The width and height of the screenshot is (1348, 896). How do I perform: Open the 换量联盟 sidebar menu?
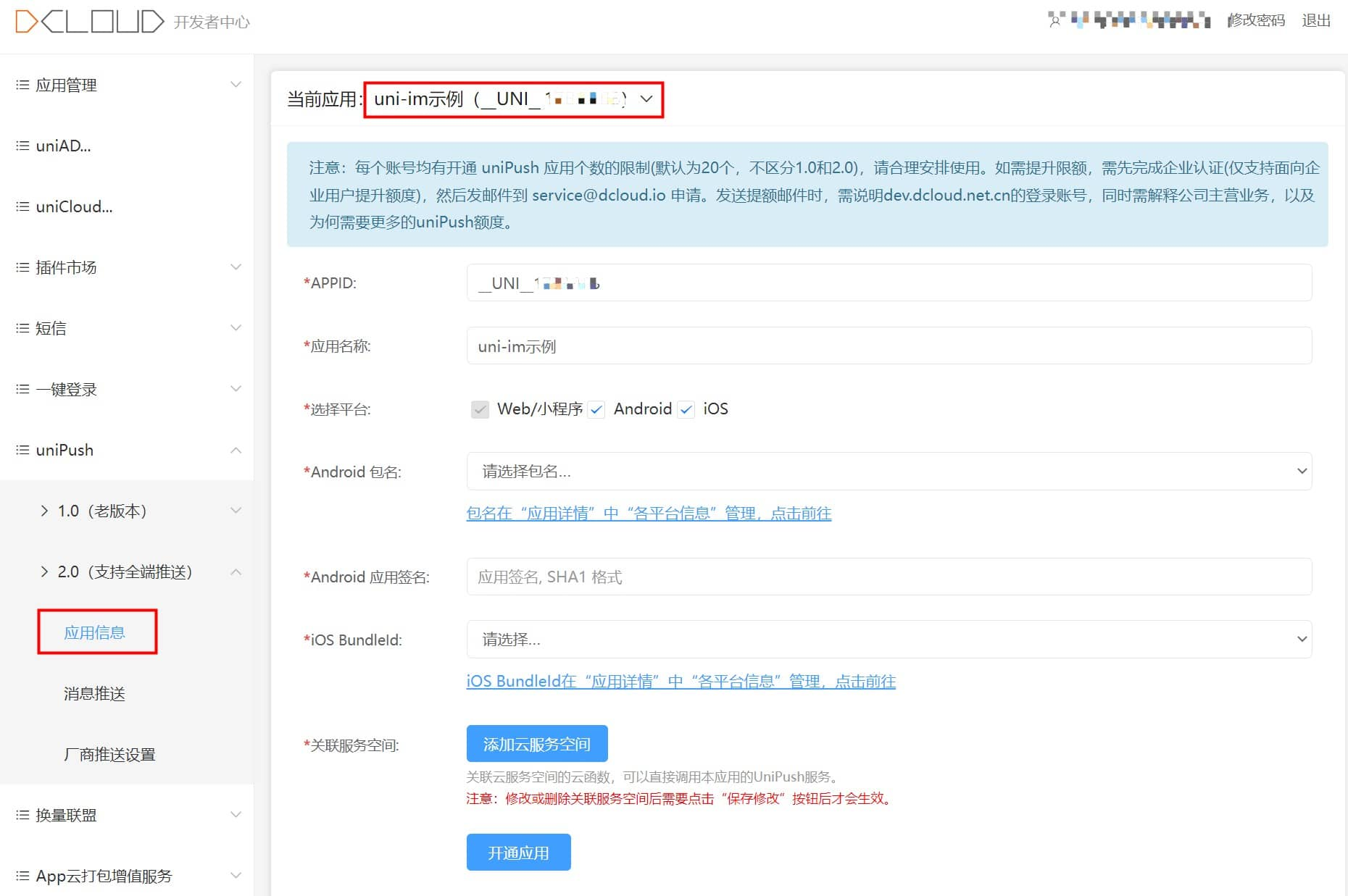click(127, 815)
